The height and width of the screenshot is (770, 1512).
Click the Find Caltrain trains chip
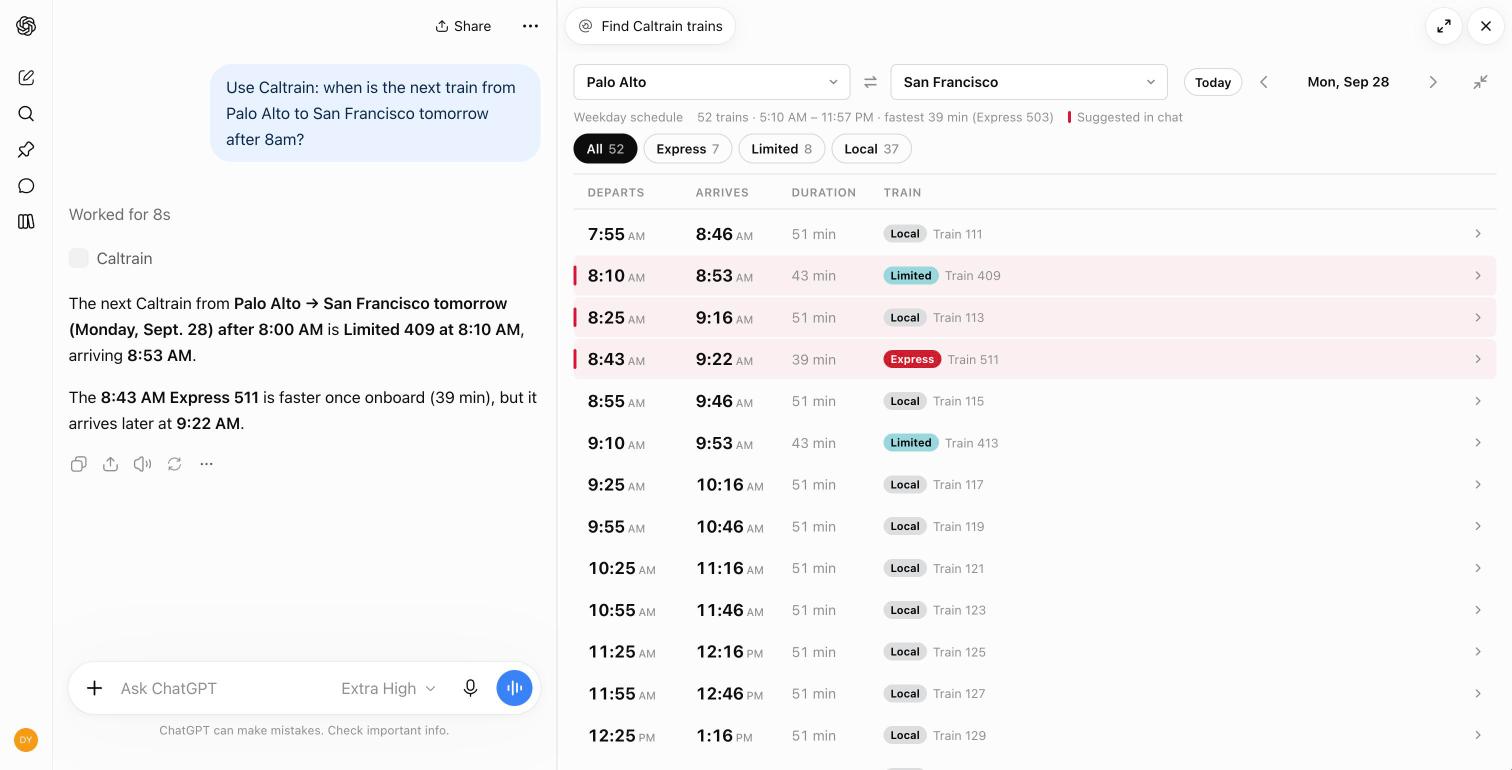pyautogui.click(x=650, y=26)
